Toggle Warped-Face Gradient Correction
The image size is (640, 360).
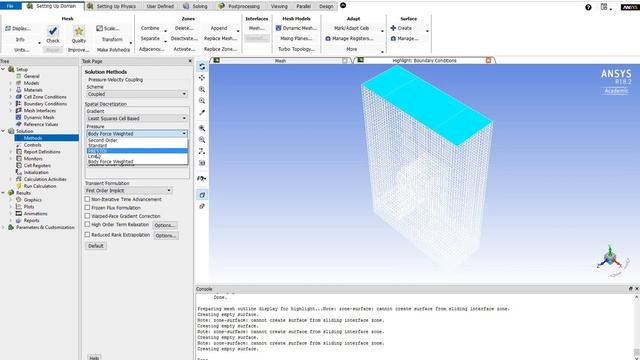coord(87,216)
